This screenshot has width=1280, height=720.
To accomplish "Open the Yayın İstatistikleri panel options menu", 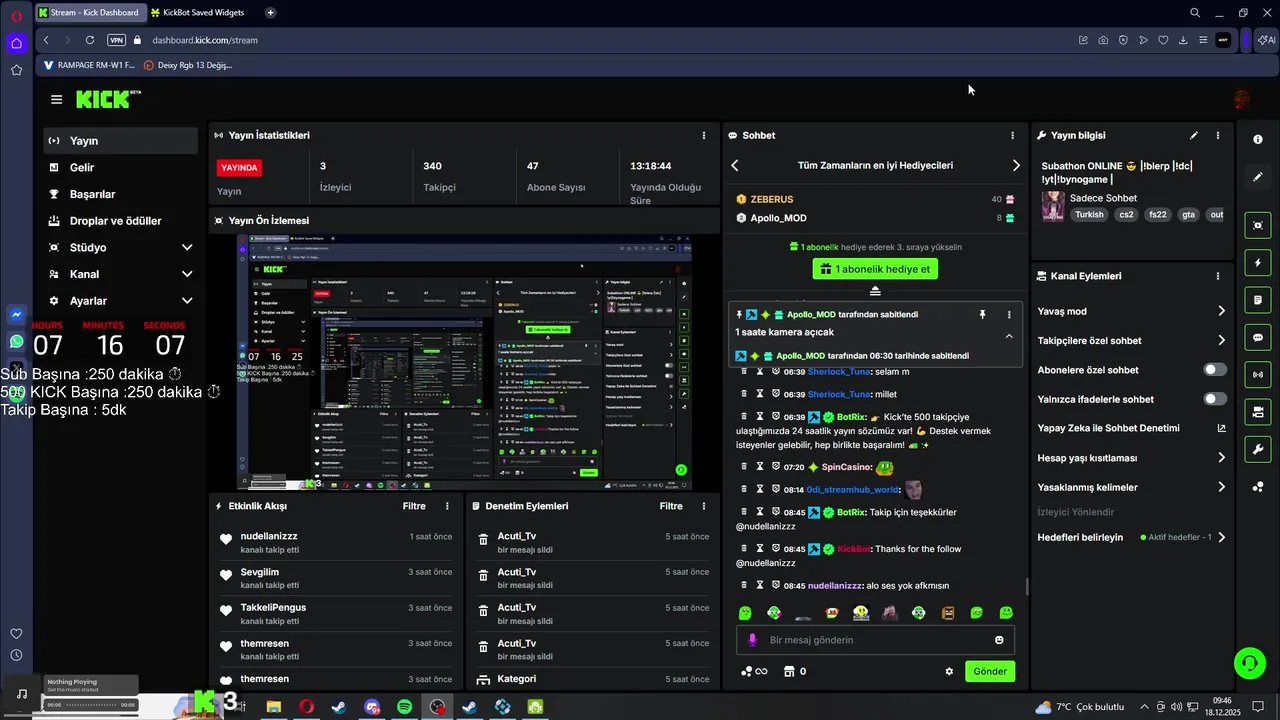I will pos(704,135).
